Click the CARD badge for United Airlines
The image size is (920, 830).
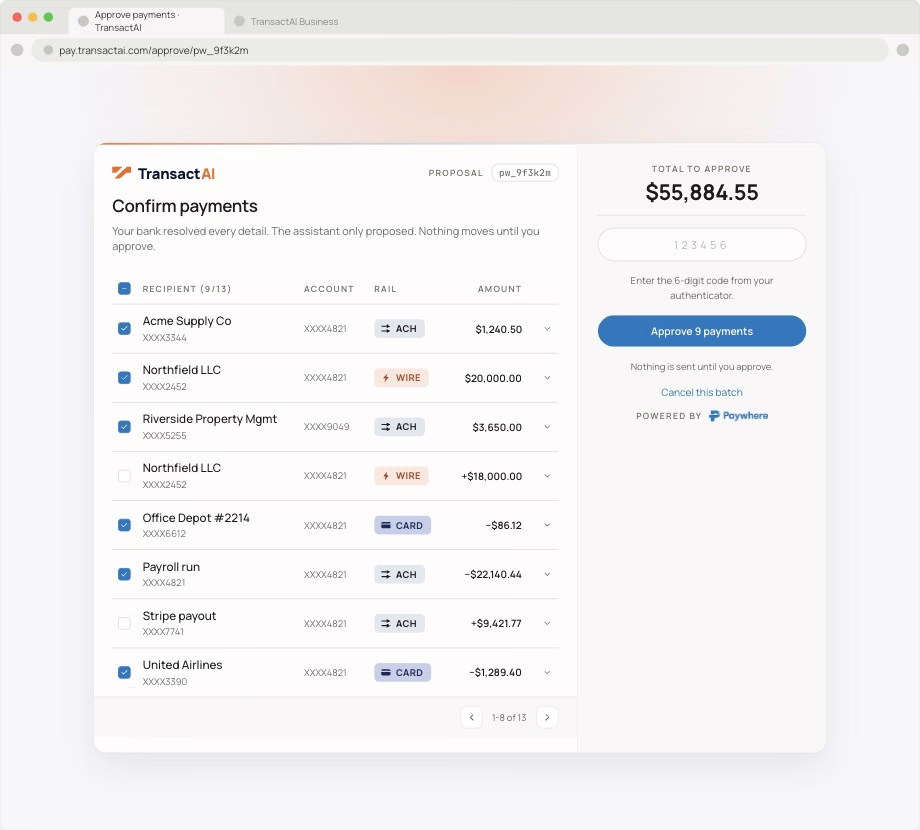tap(402, 672)
